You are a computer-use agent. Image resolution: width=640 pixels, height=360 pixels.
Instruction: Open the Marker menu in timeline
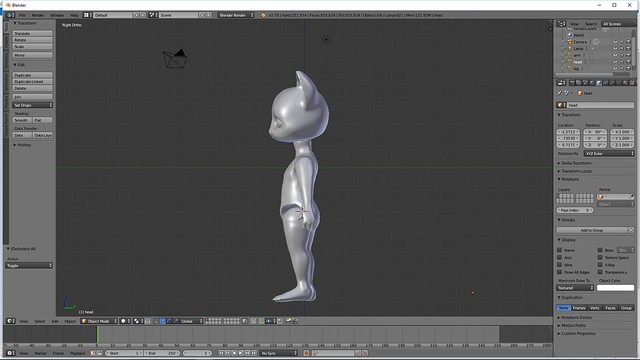point(40,353)
